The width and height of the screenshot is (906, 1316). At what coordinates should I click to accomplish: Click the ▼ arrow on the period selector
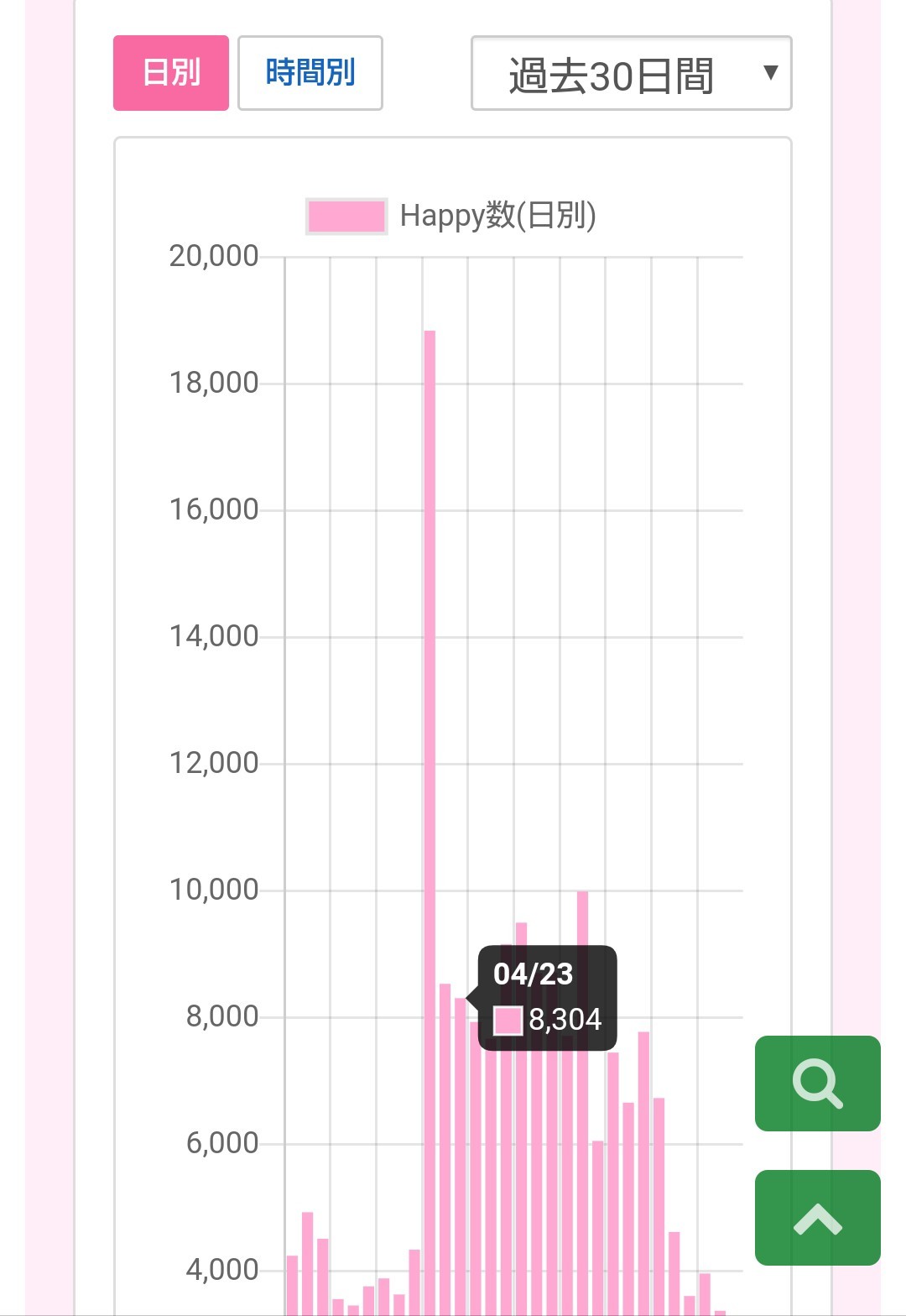click(770, 73)
